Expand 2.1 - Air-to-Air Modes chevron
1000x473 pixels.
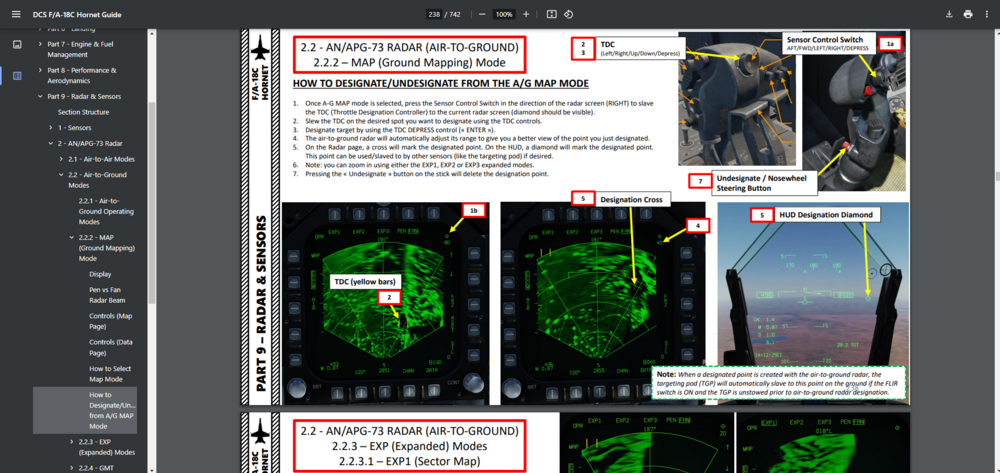(61, 159)
